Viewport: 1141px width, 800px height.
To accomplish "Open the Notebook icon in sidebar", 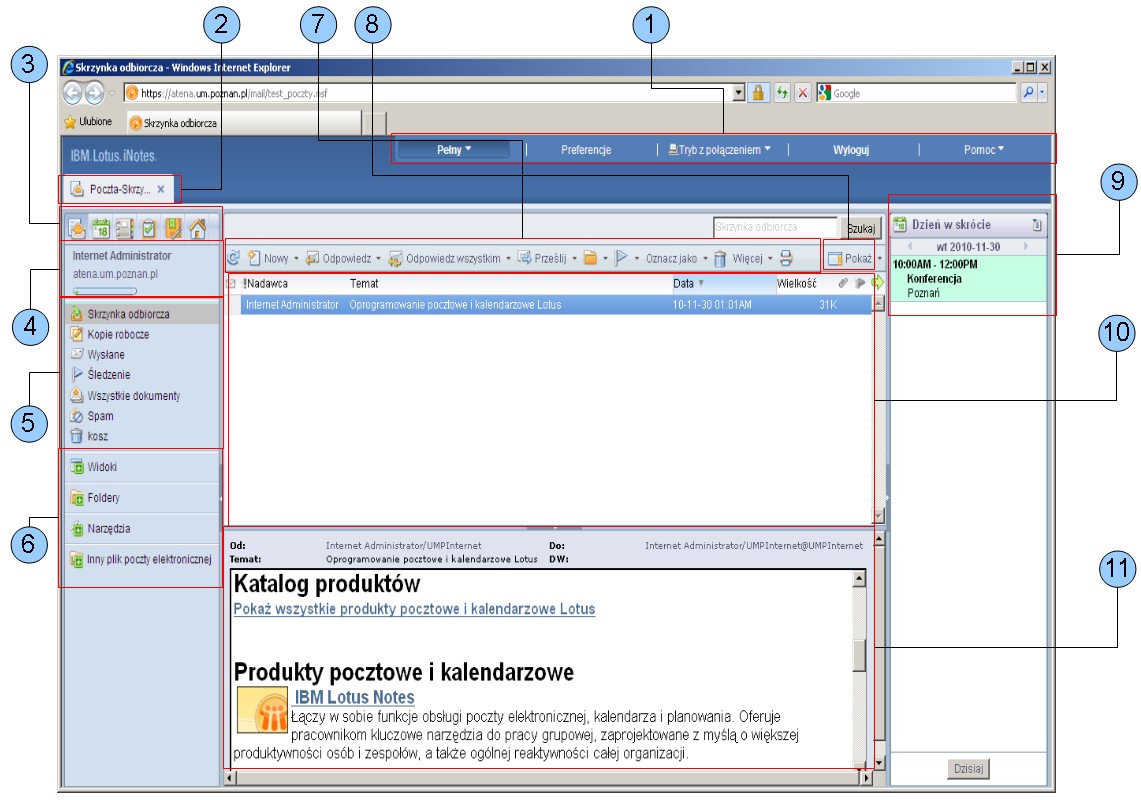I will pyautogui.click(x=173, y=229).
